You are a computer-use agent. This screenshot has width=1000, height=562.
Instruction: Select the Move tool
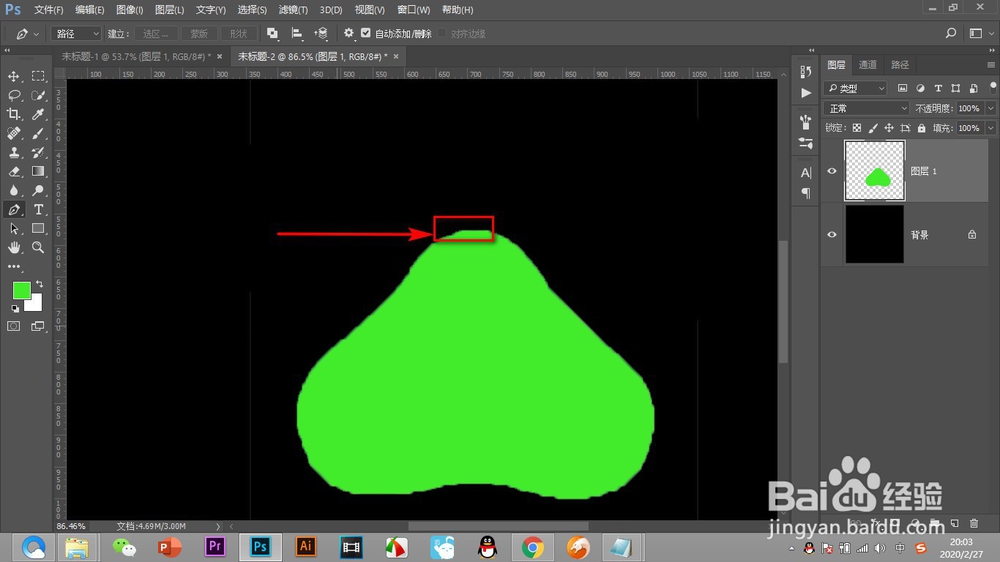13,77
